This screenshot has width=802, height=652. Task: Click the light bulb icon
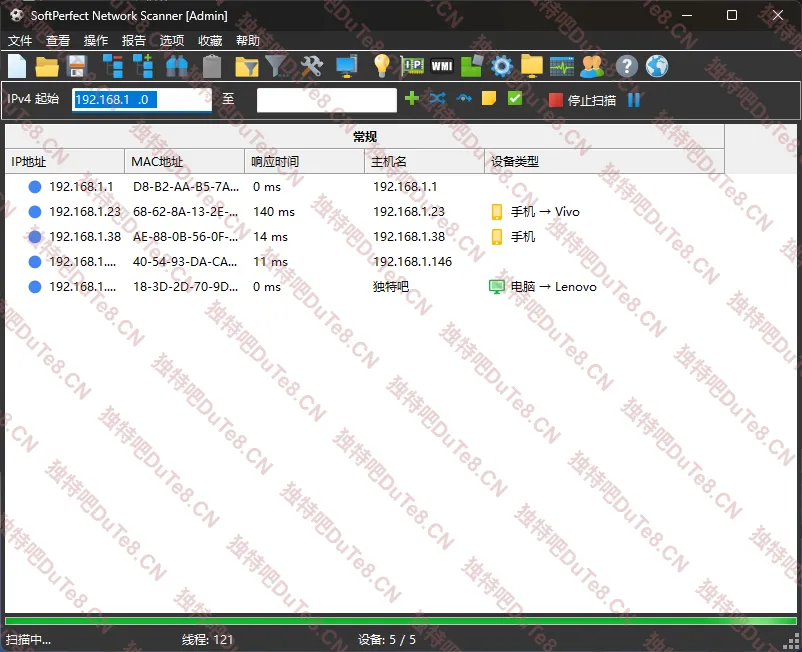[x=382, y=66]
